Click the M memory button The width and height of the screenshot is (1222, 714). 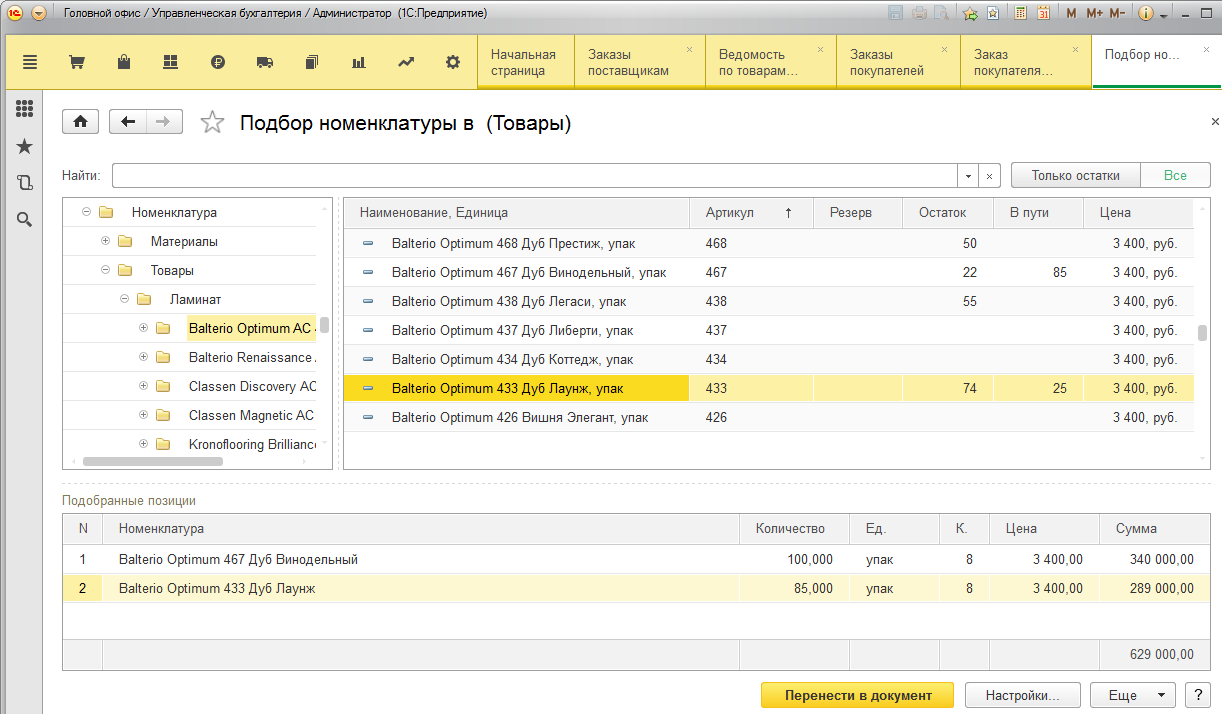tap(1071, 14)
